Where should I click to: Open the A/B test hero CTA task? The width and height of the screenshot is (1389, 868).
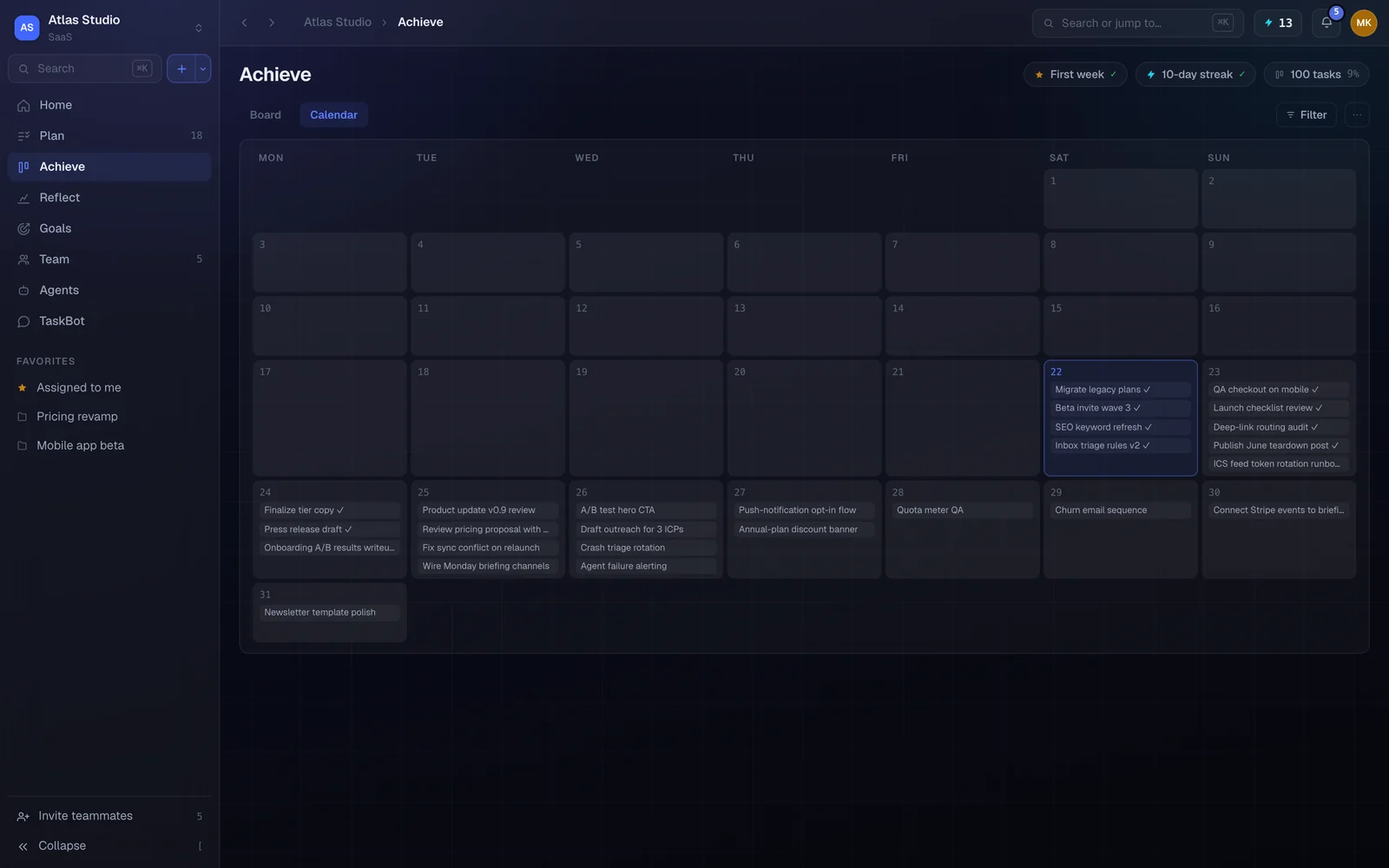tap(645, 510)
